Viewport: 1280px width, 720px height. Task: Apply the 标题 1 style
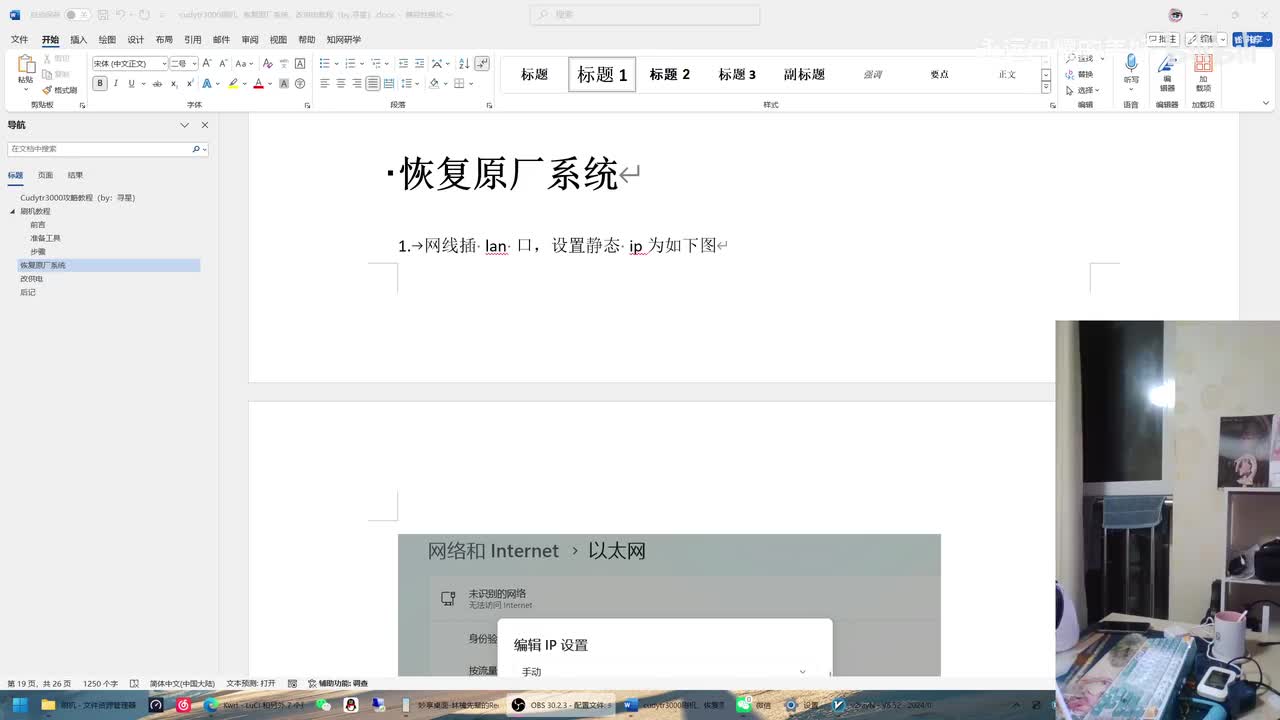pyautogui.click(x=602, y=74)
